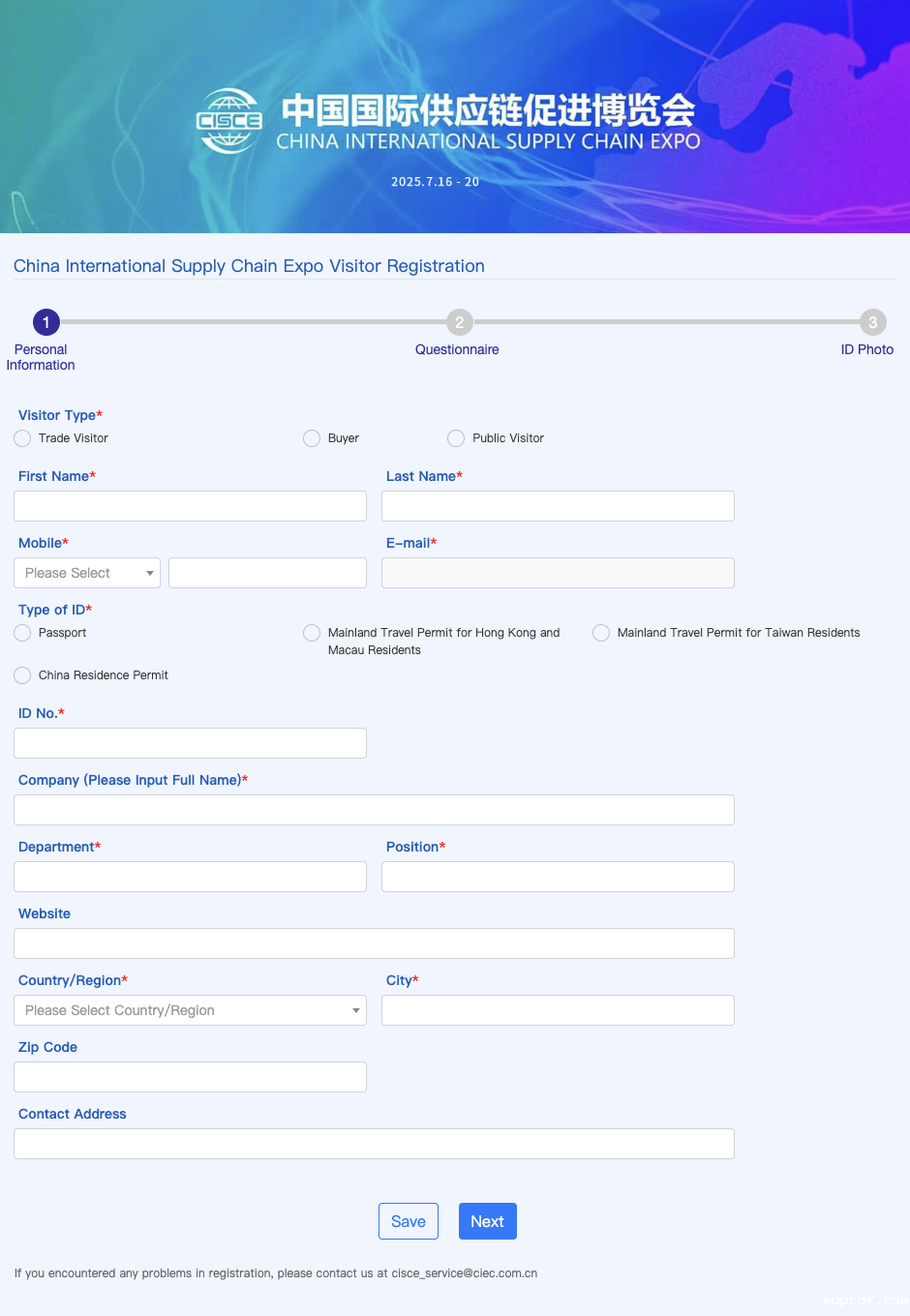Click the Next button

point(487,1221)
